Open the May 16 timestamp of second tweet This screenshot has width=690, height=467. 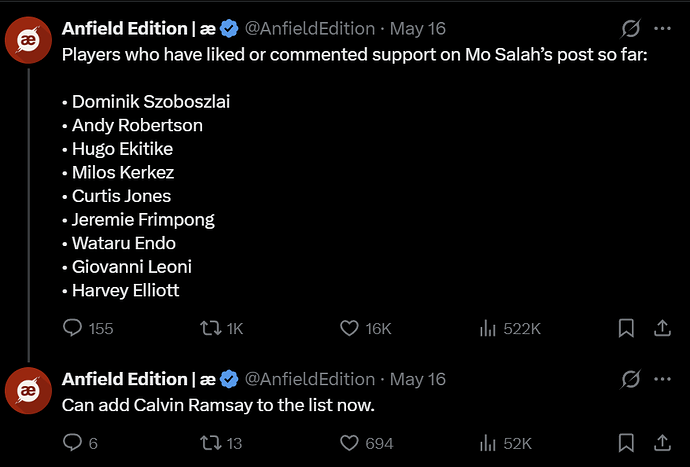pyautogui.click(x=418, y=379)
